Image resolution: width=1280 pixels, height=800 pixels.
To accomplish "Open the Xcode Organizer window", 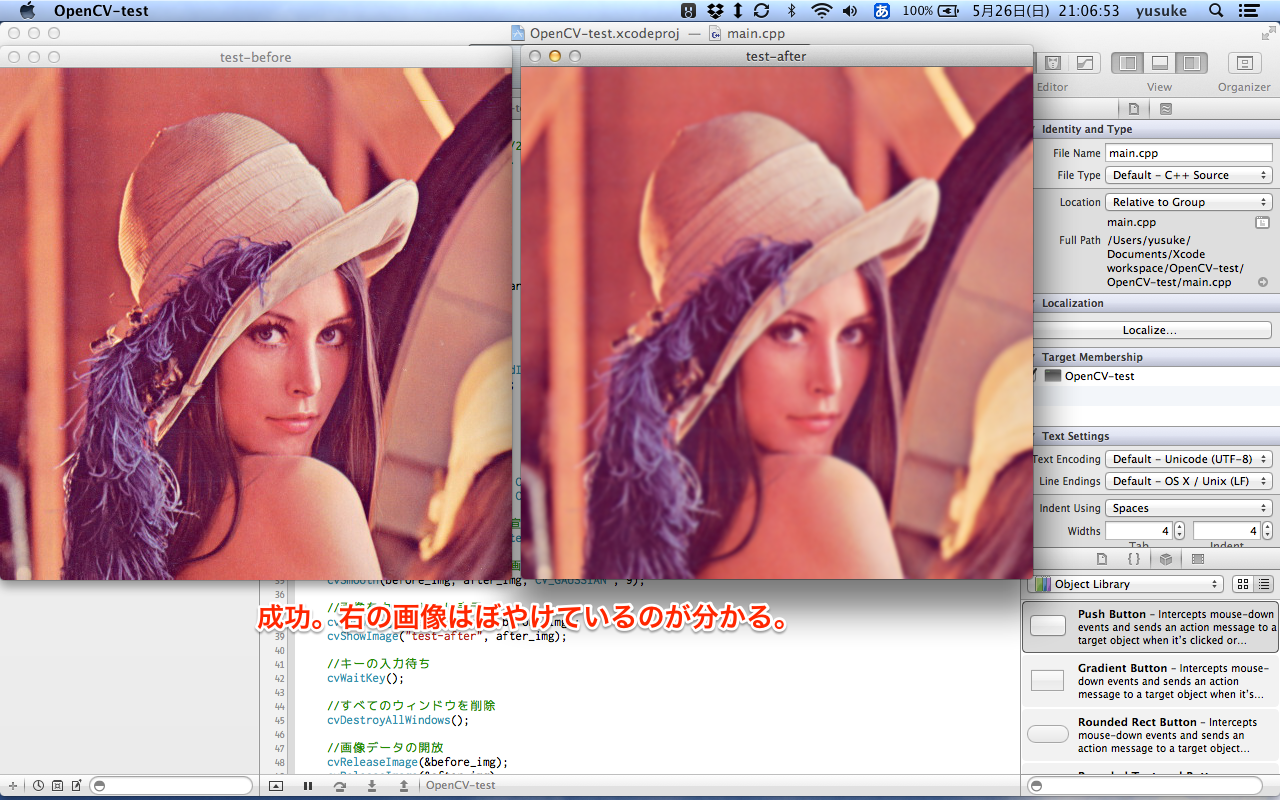I will click(1244, 63).
